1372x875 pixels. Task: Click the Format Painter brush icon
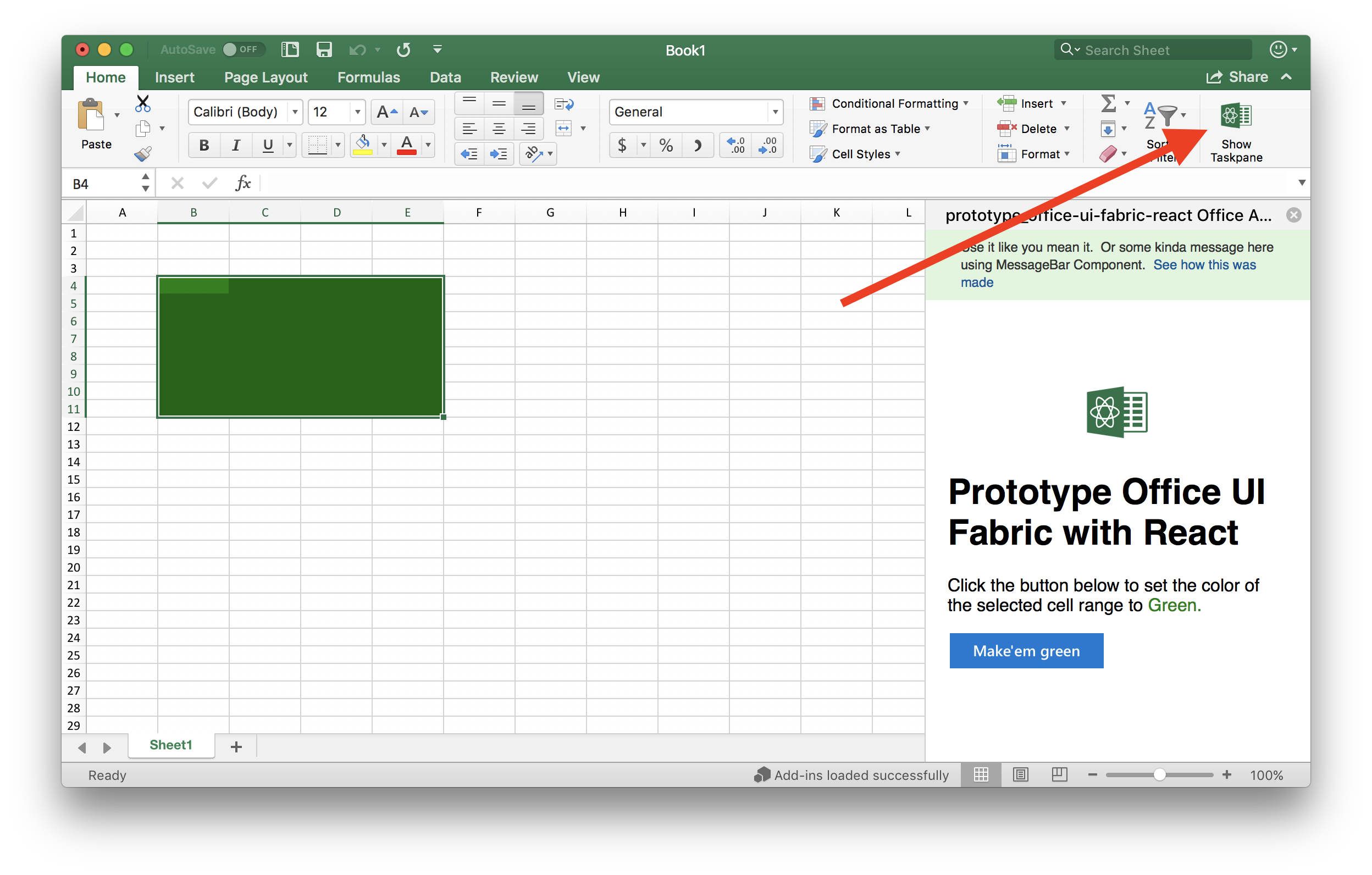pyautogui.click(x=142, y=154)
